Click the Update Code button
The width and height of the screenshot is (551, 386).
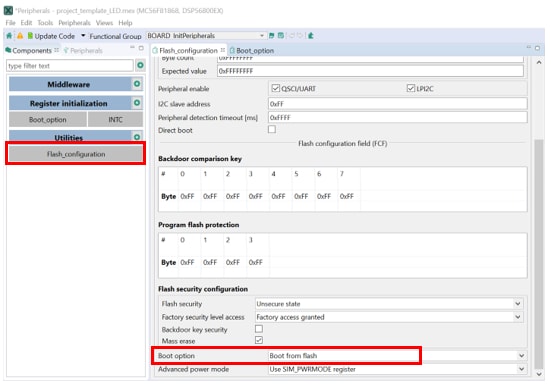click(x=51, y=36)
